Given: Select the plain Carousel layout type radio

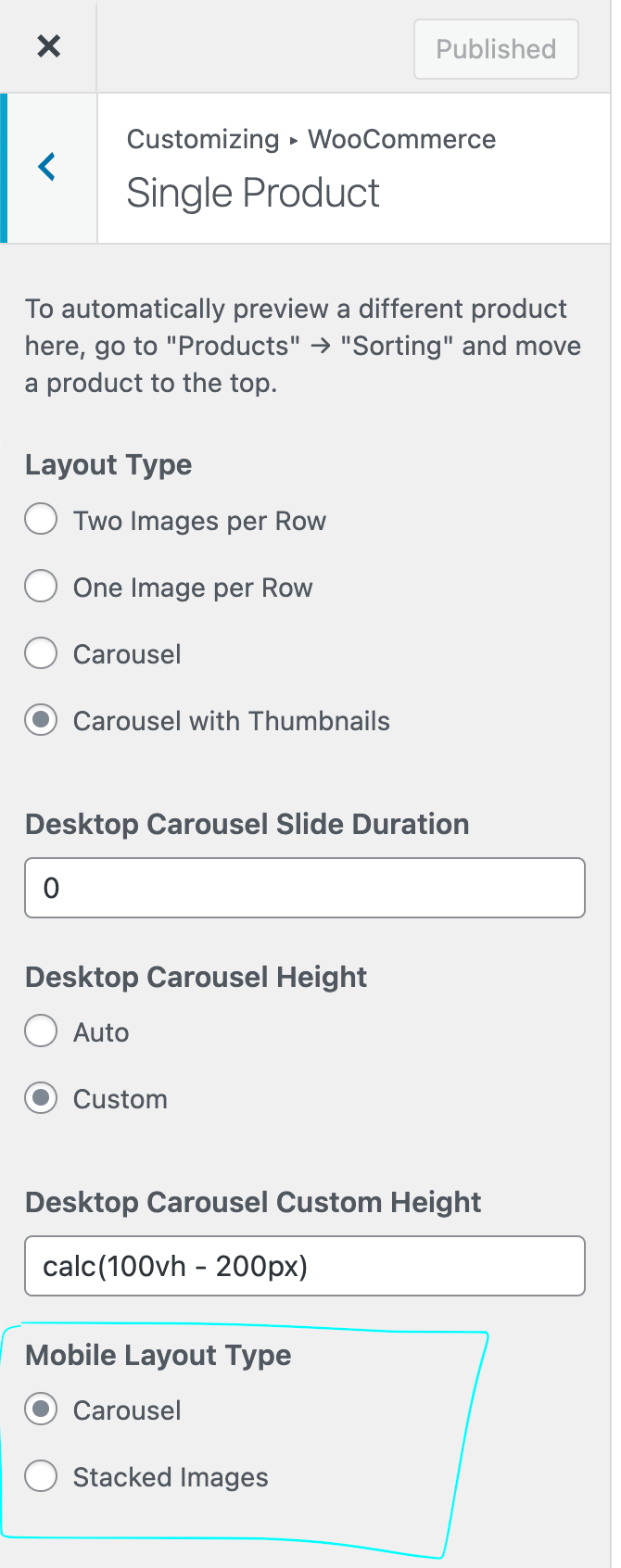Looking at the screenshot, I should (x=41, y=653).
